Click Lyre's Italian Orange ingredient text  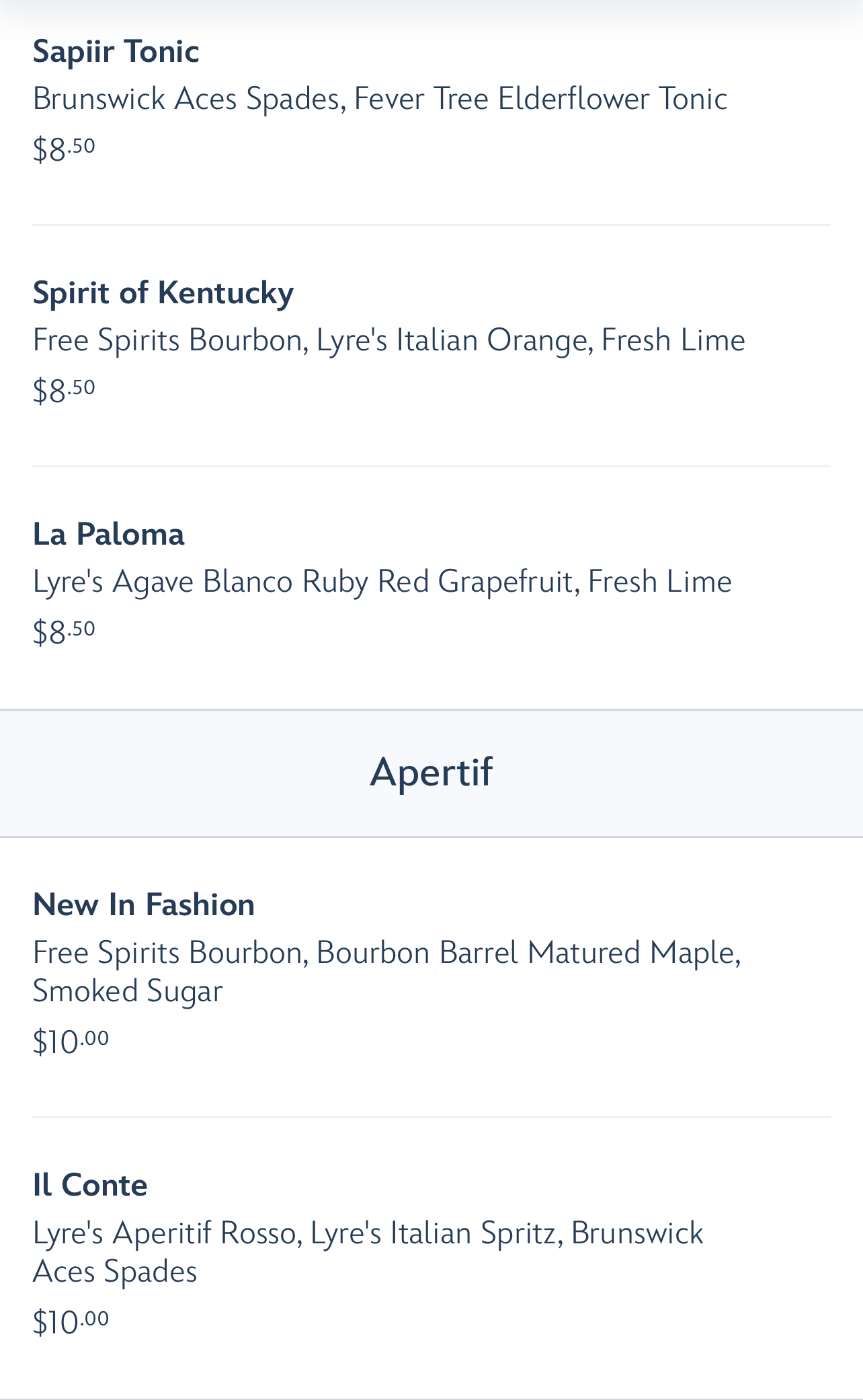(x=454, y=340)
